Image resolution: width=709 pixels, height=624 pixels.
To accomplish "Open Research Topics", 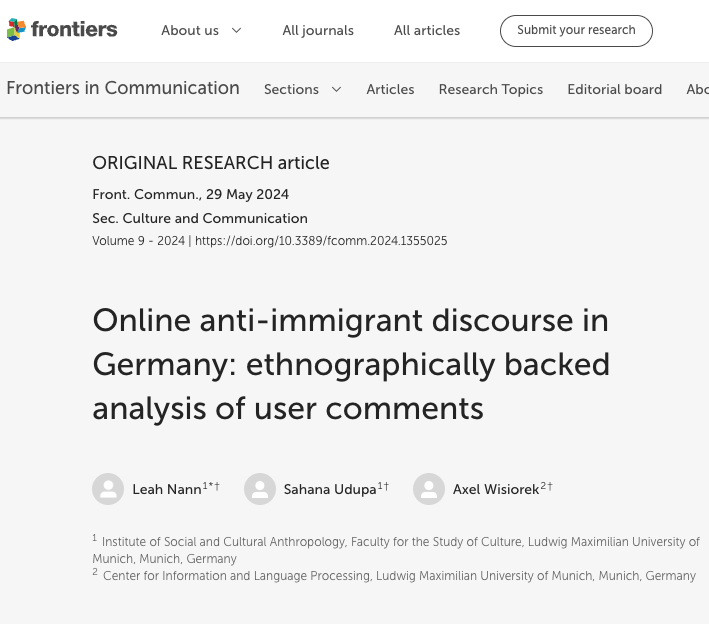I will [491, 90].
